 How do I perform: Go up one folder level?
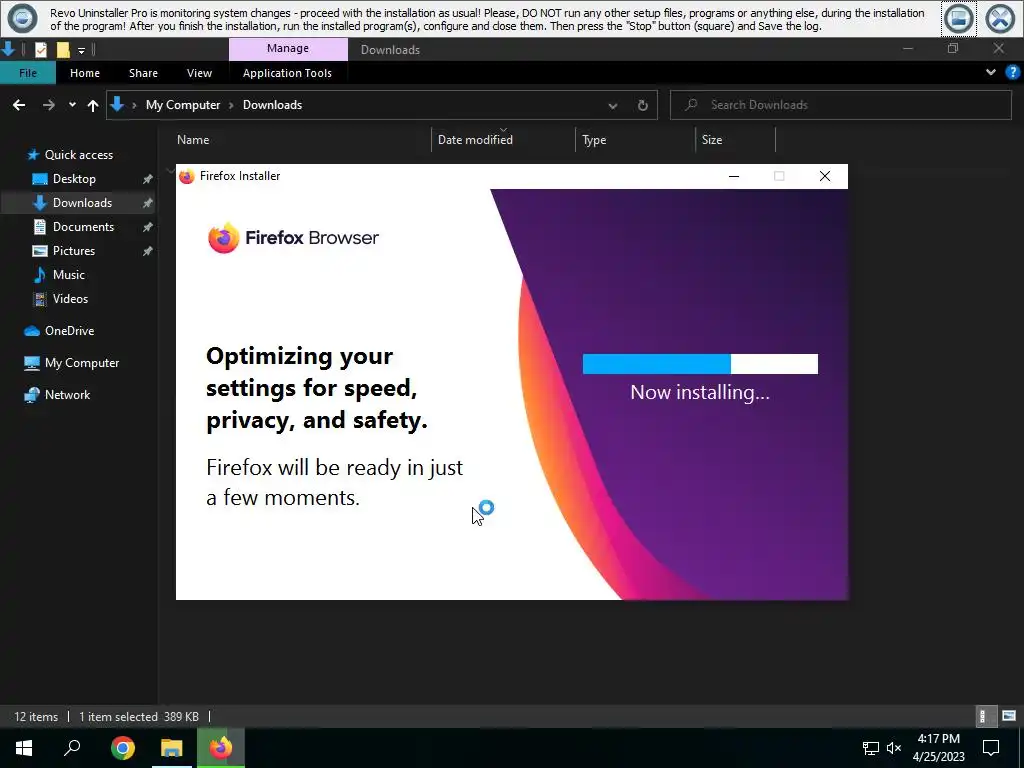pyautogui.click(x=93, y=105)
